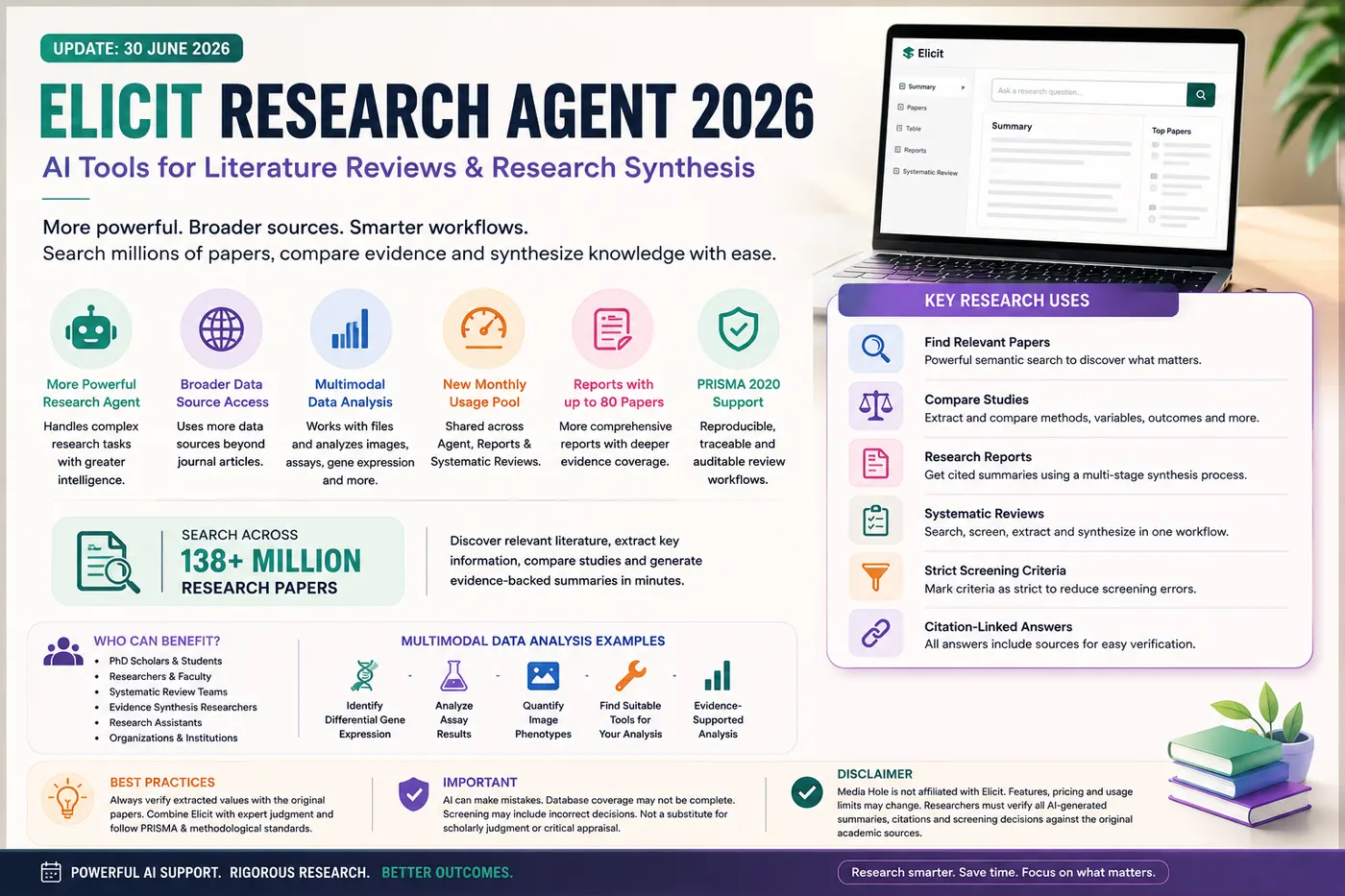Click the document icon for Research Reports
Viewport: 1345px width, 896px height.
click(x=875, y=463)
